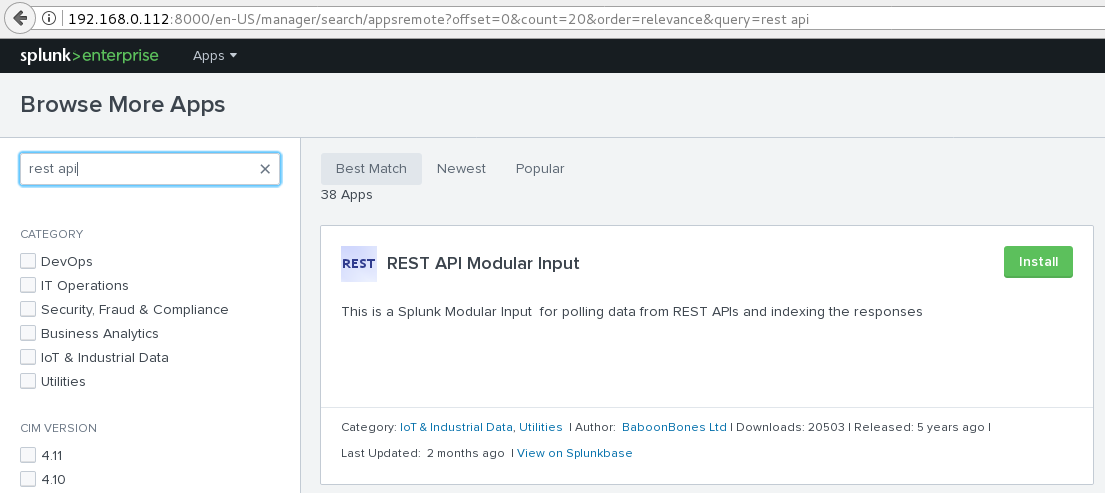Enable the CIM version 4.11 checkbox
The width and height of the screenshot is (1105, 493).
(x=28, y=455)
